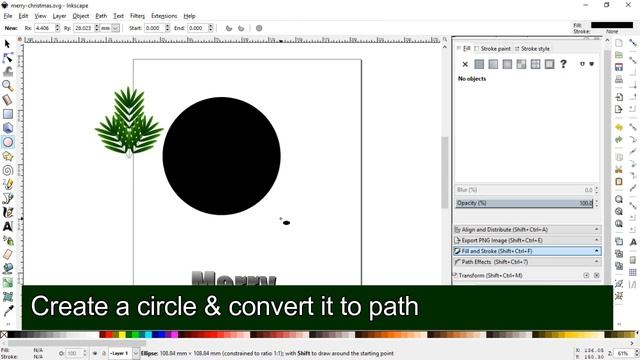Select the Paint Bucket tool

7,269
